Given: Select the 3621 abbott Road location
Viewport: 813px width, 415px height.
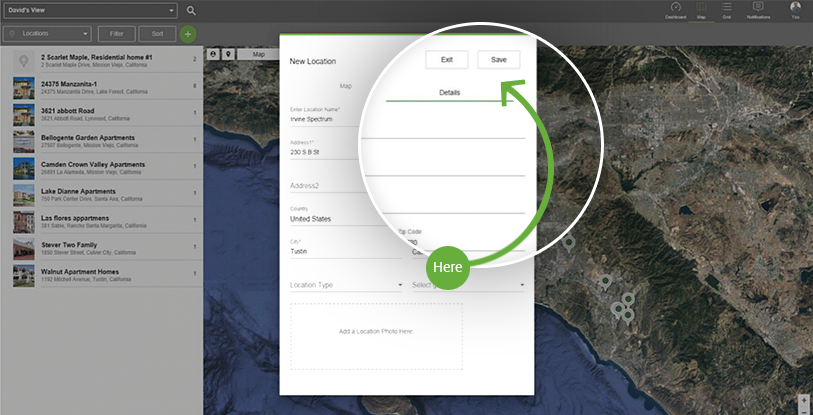Looking at the screenshot, I should [x=106, y=115].
